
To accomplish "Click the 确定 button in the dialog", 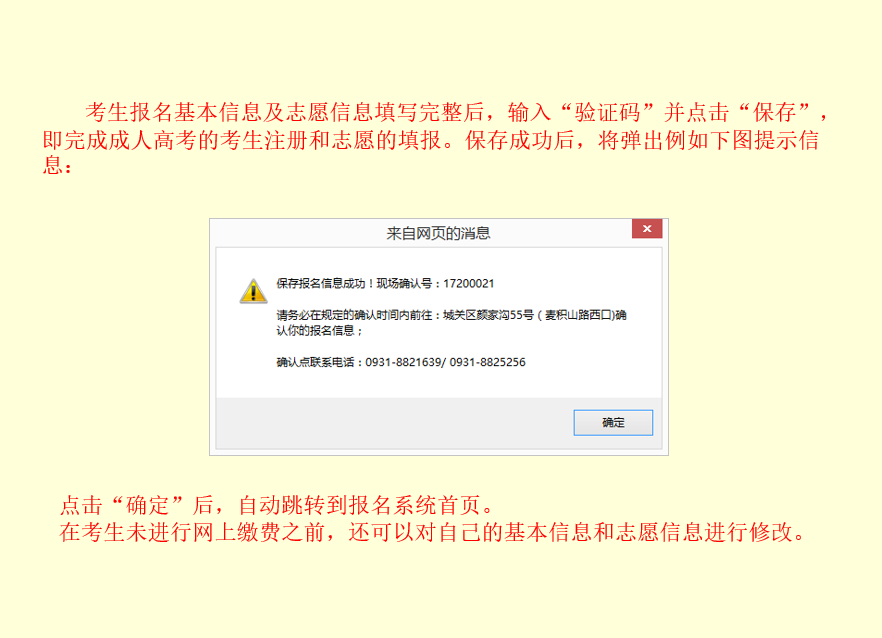I will coord(613,423).
